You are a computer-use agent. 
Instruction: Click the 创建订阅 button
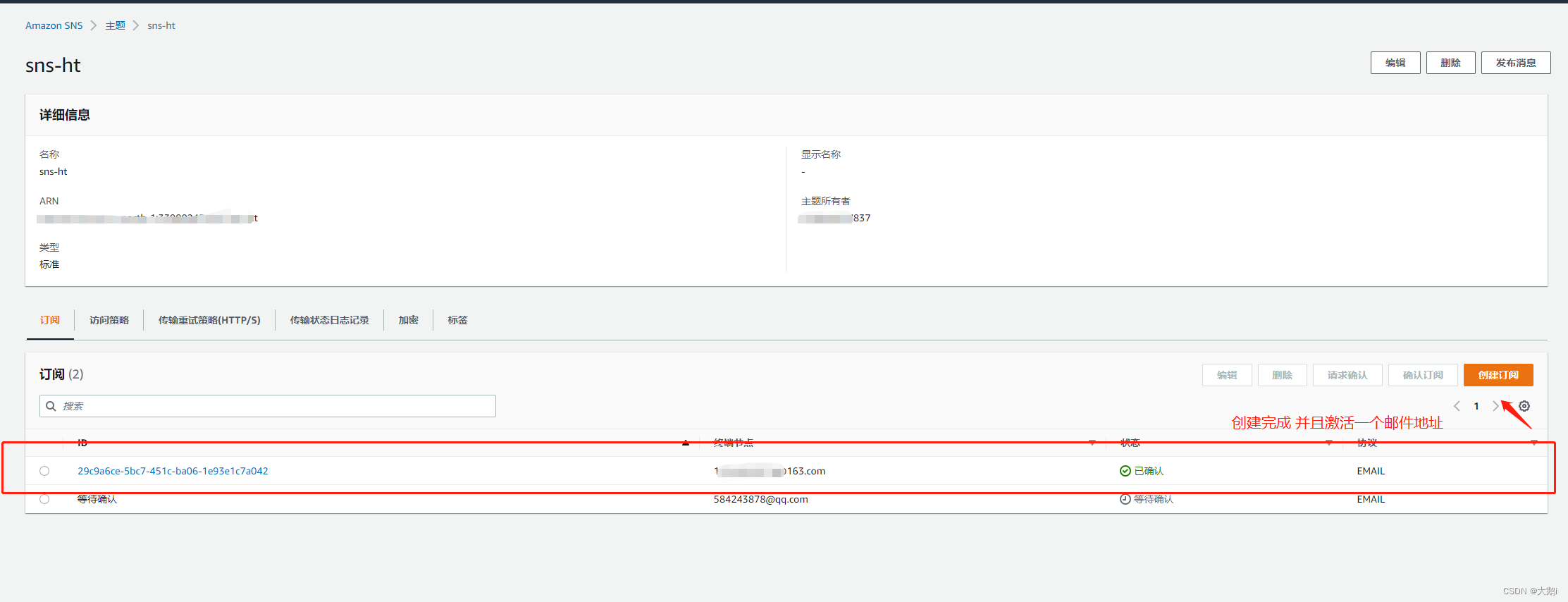pos(1498,375)
